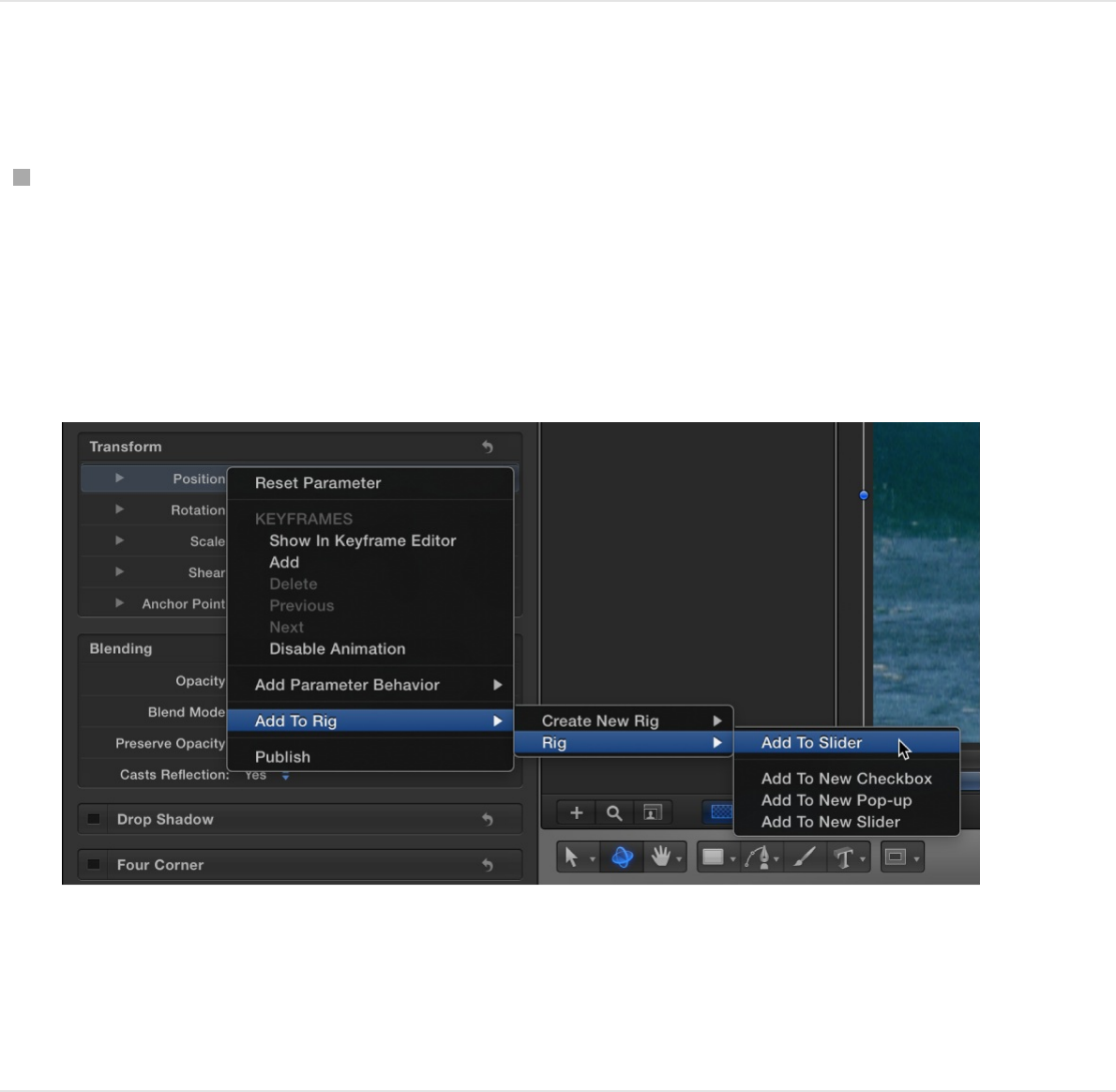Select the Rectangle shape tool

(713, 857)
